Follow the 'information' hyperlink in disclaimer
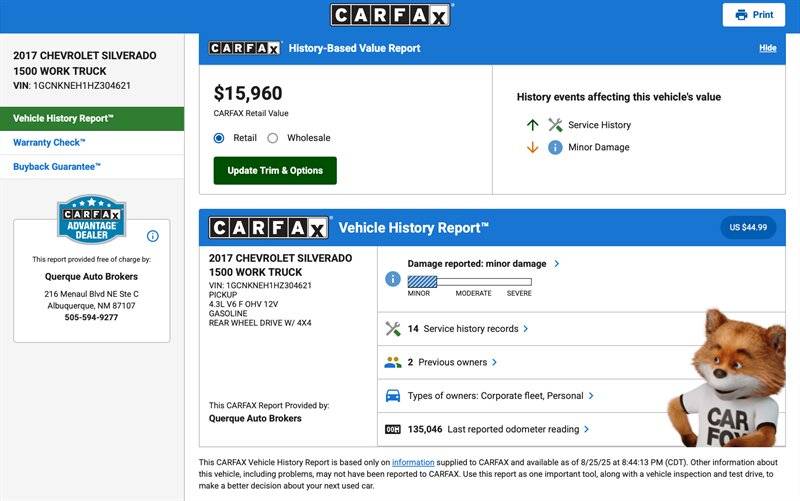 tap(413, 462)
